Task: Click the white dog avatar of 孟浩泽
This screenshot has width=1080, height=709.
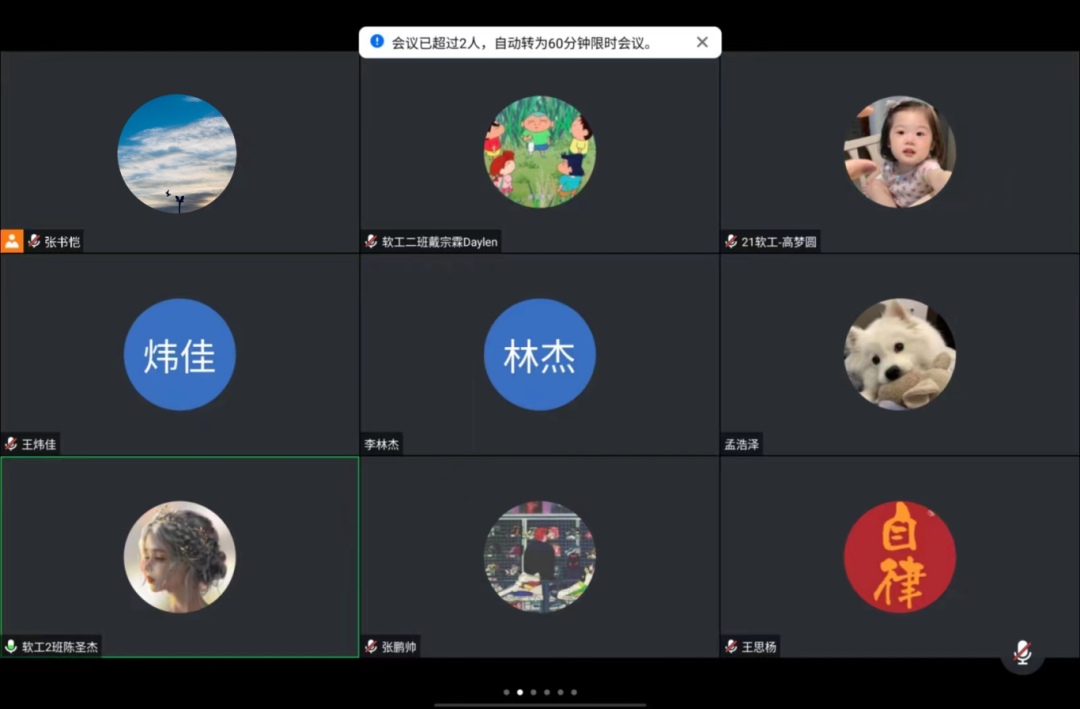Action: 899,354
